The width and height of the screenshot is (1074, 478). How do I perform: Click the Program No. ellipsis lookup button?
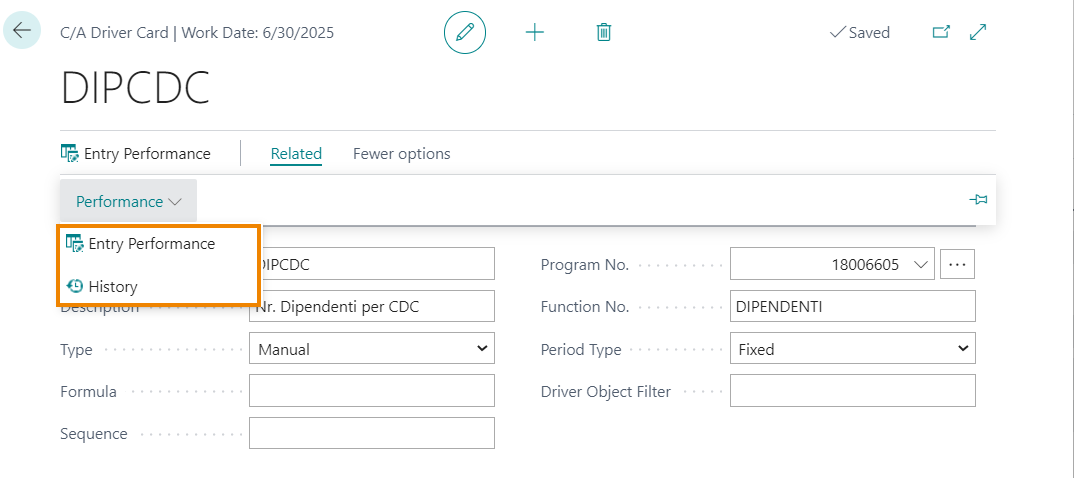coord(958,264)
